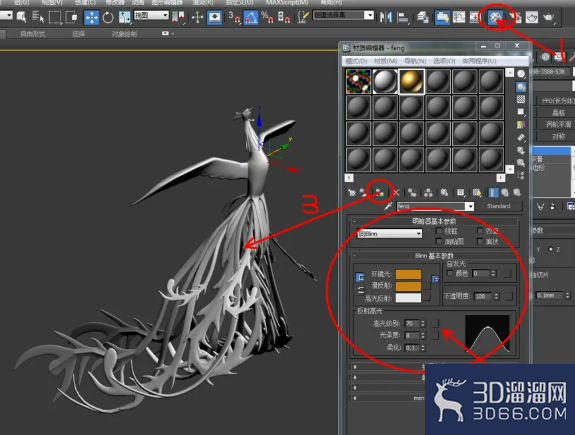The image size is (575, 435).
Task: Click the Use Pivot Point Center icon
Action: pyautogui.click(x=178, y=17)
